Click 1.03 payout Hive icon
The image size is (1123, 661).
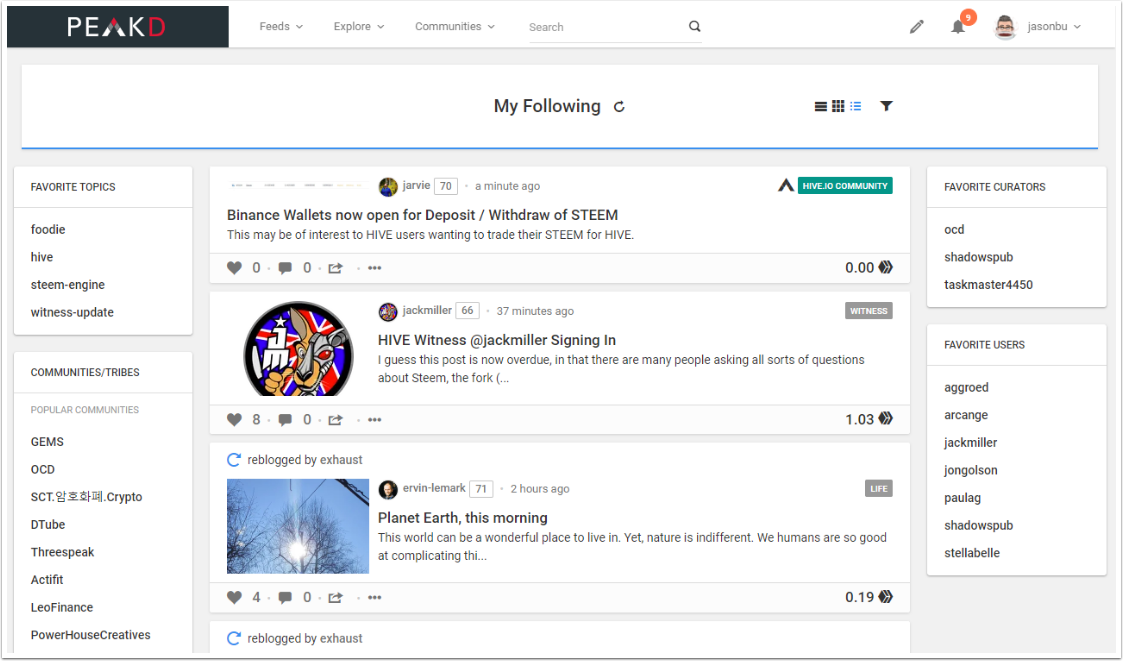pyautogui.click(x=886, y=418)
